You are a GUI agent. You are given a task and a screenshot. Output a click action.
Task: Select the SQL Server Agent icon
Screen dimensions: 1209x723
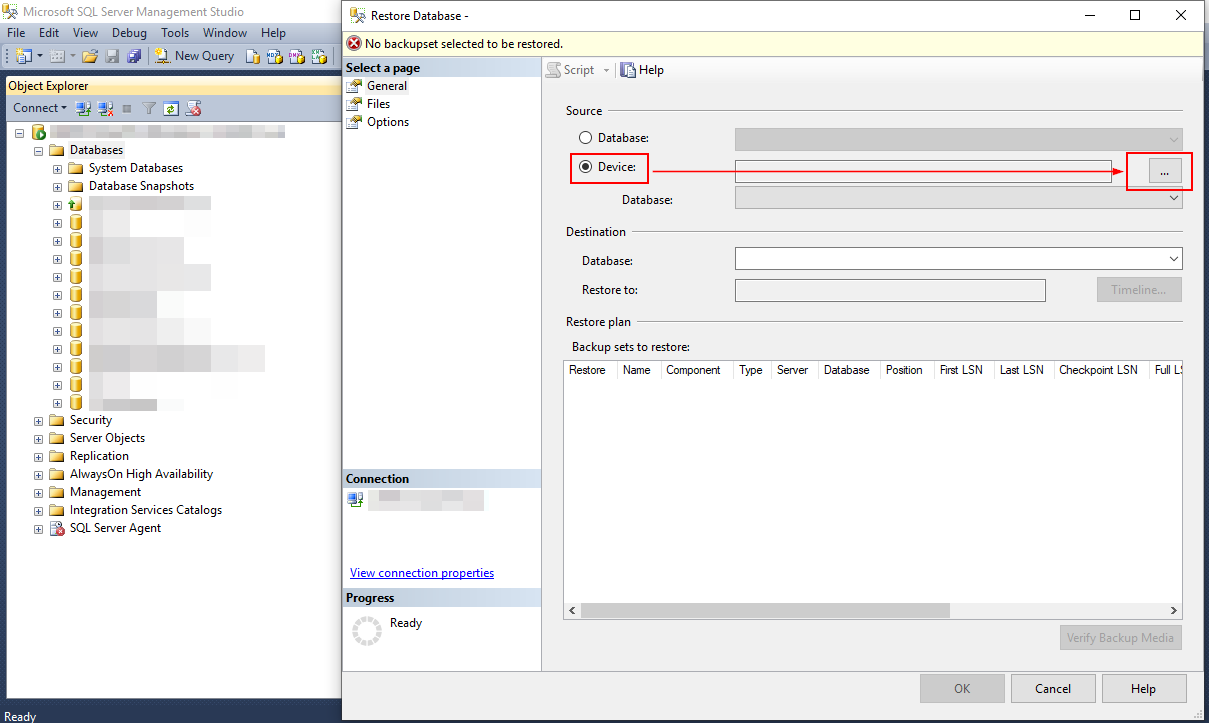[x=57, y=528]
